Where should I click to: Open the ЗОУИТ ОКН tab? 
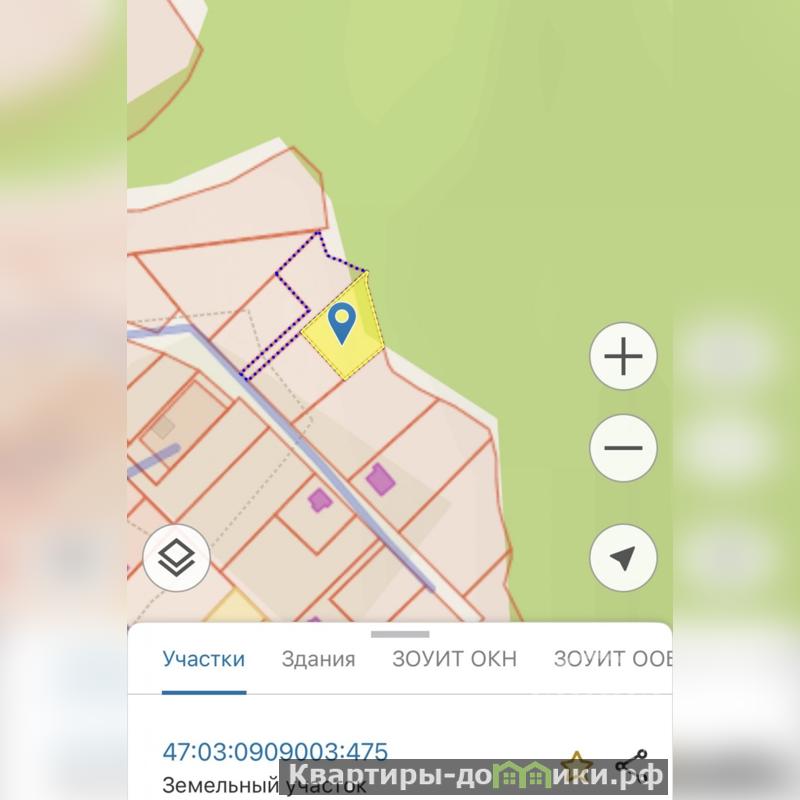[454, 659]
